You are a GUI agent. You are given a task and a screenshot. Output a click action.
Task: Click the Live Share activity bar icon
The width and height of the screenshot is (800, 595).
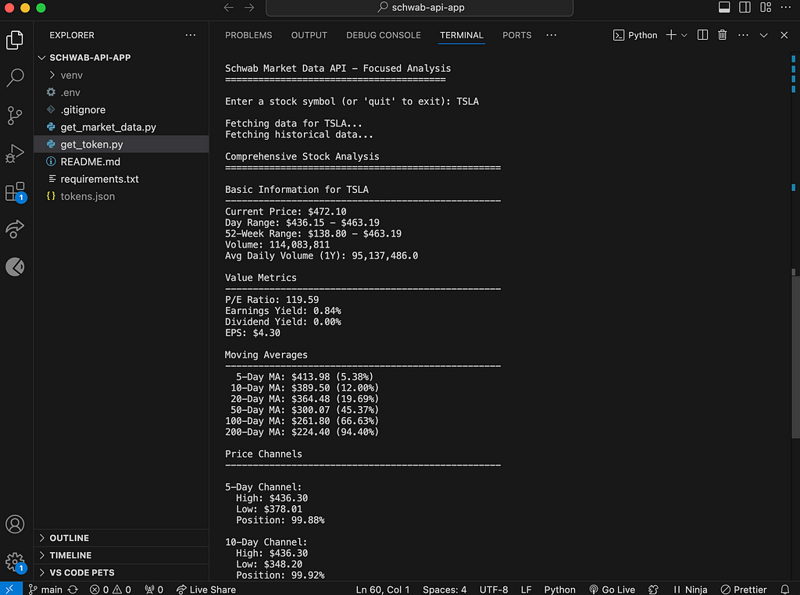tap(15, 229)
